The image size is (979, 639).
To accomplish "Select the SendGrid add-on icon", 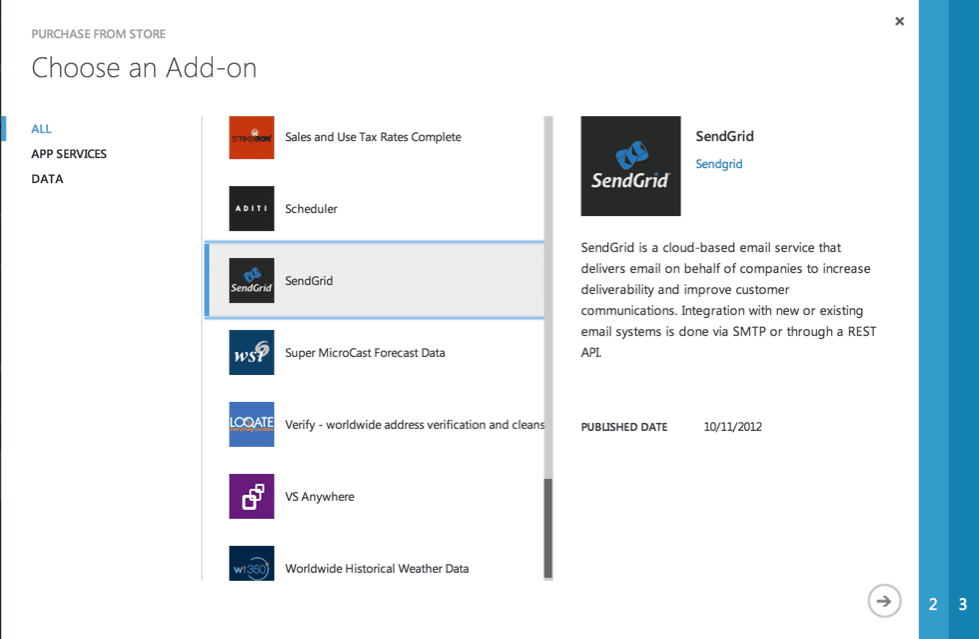I will (x=250, y=280).
